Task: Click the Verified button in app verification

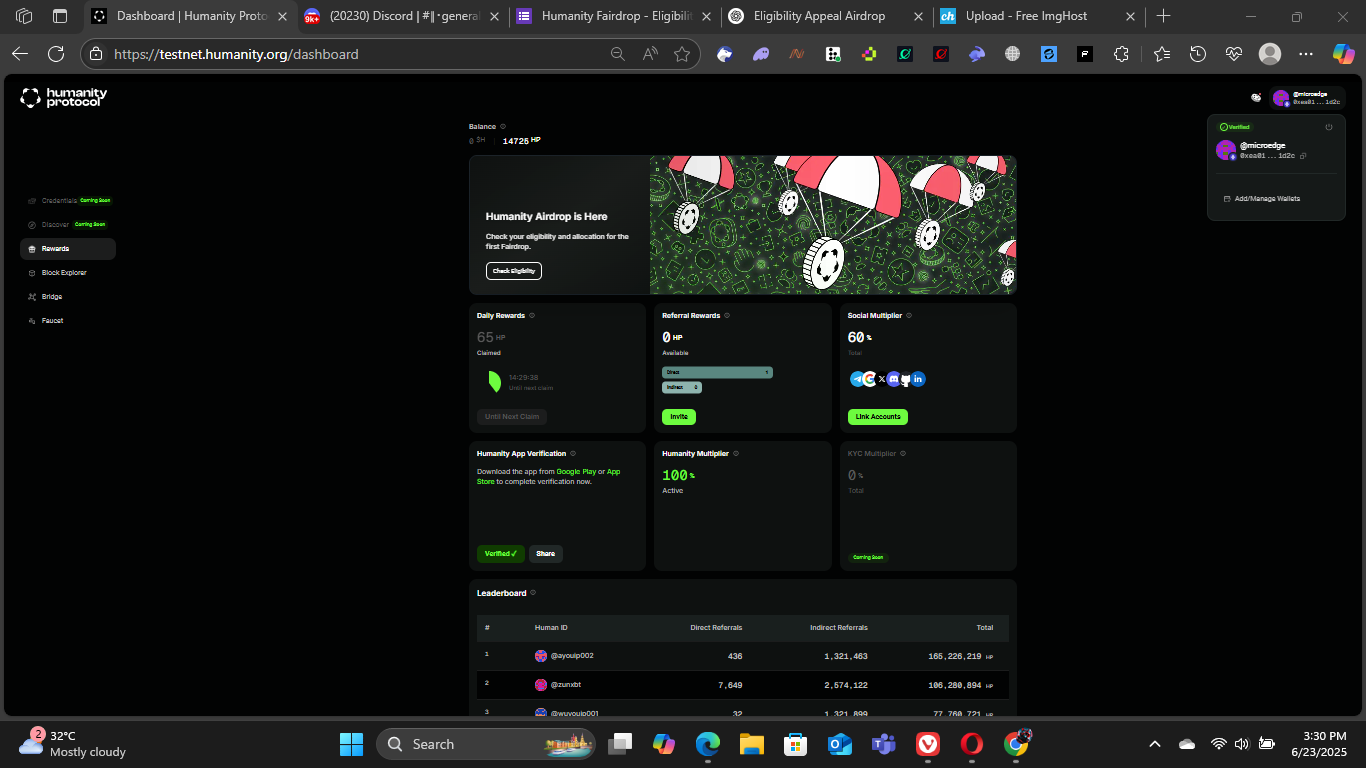Action: coord(501,554)
